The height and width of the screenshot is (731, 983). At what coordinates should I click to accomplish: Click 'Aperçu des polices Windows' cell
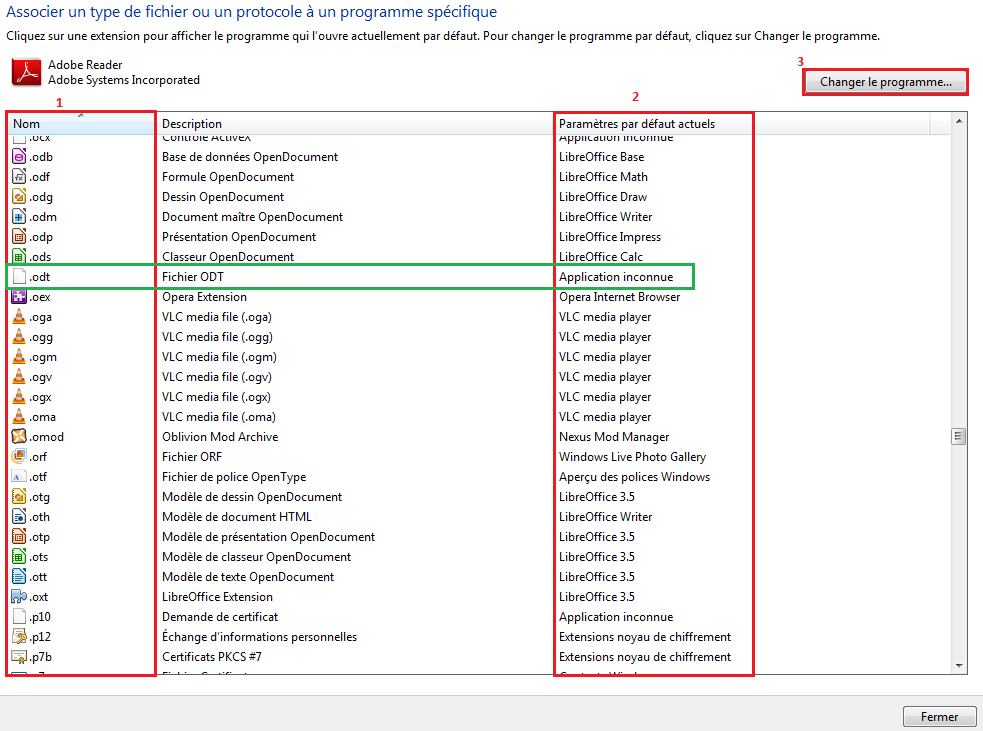coord(634,476)
